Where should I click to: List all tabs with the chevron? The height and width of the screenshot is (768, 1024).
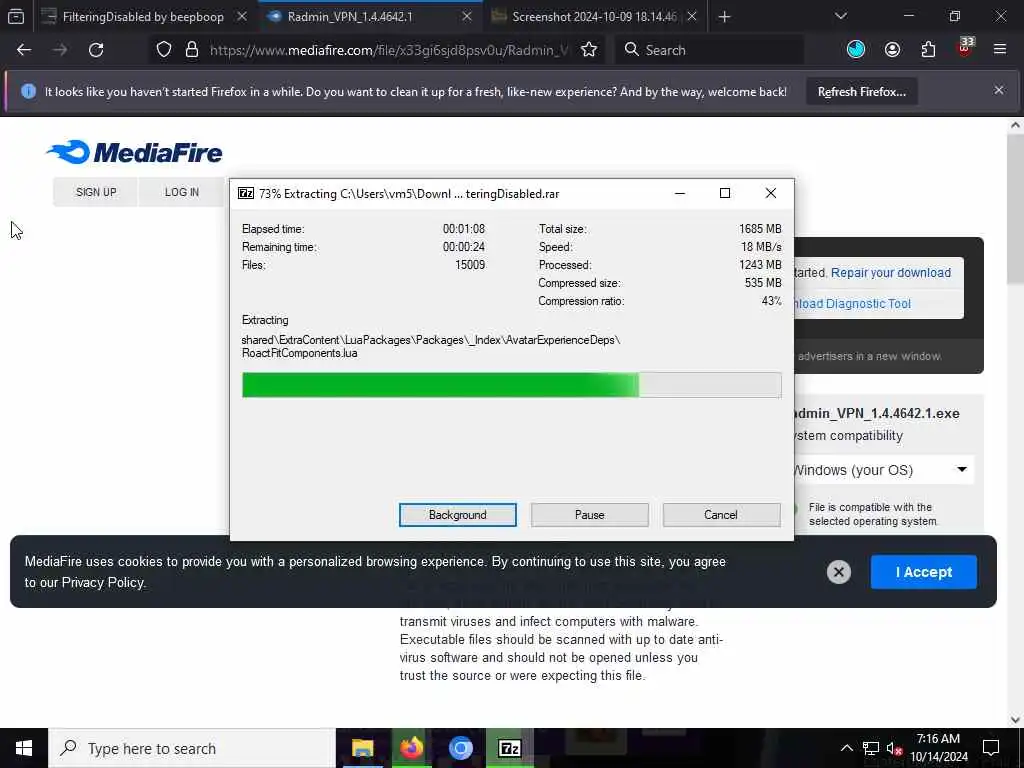click(840, 16)
